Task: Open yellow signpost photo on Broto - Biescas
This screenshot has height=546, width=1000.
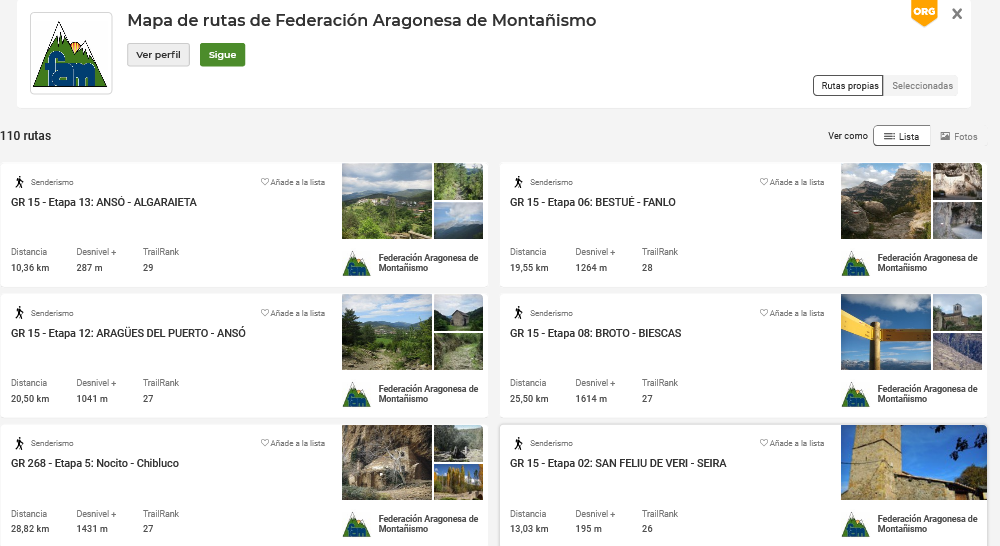Action: (885, 332)
